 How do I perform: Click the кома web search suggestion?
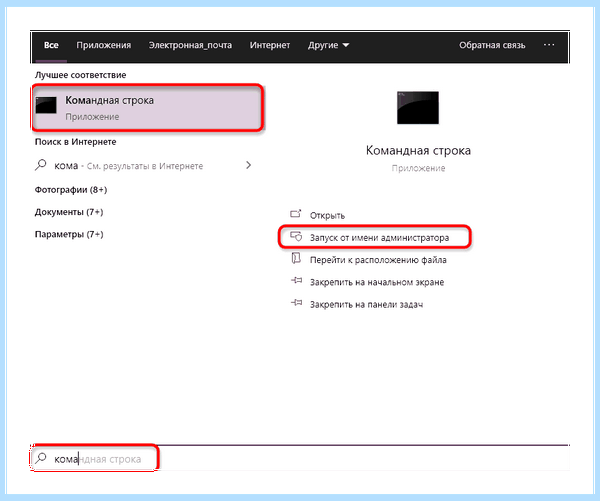tap(143, 166)
